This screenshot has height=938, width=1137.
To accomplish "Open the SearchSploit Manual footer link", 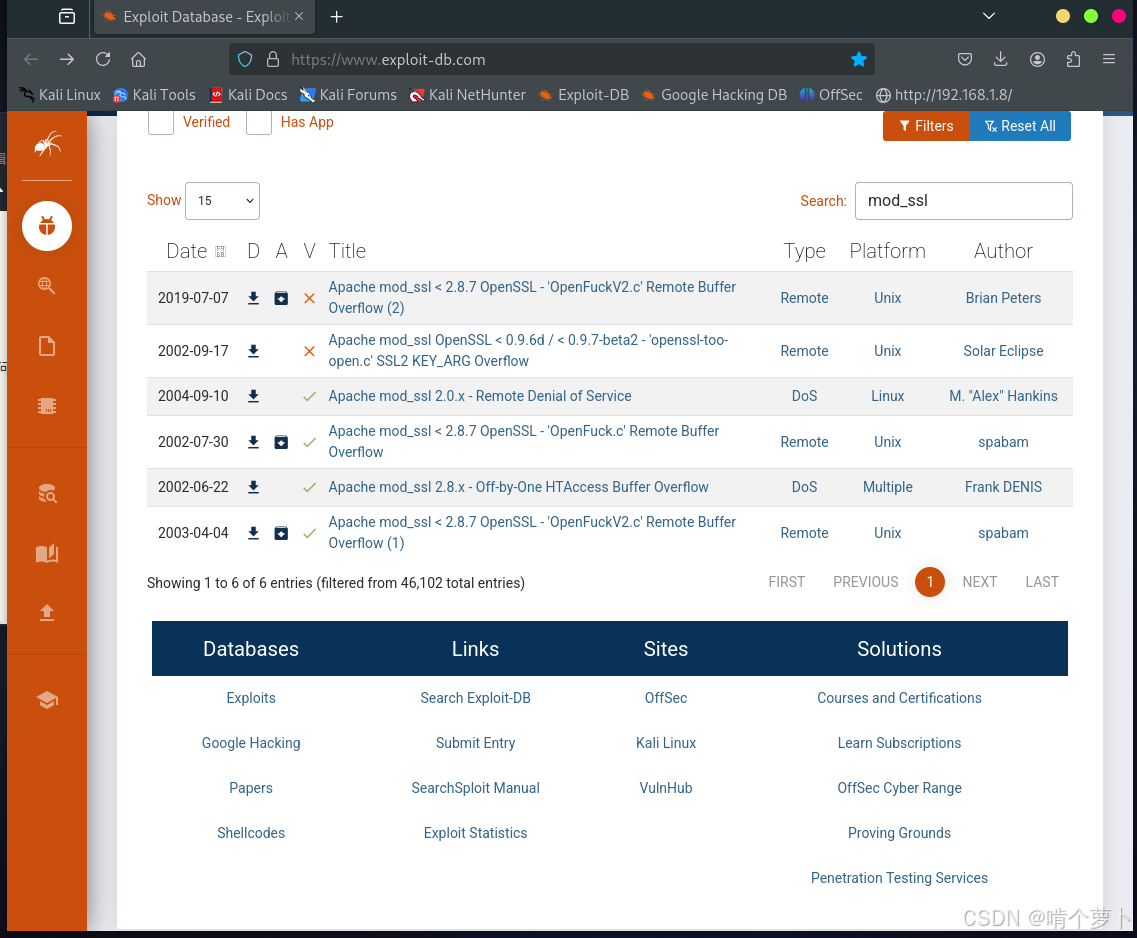I will [476, 788].
